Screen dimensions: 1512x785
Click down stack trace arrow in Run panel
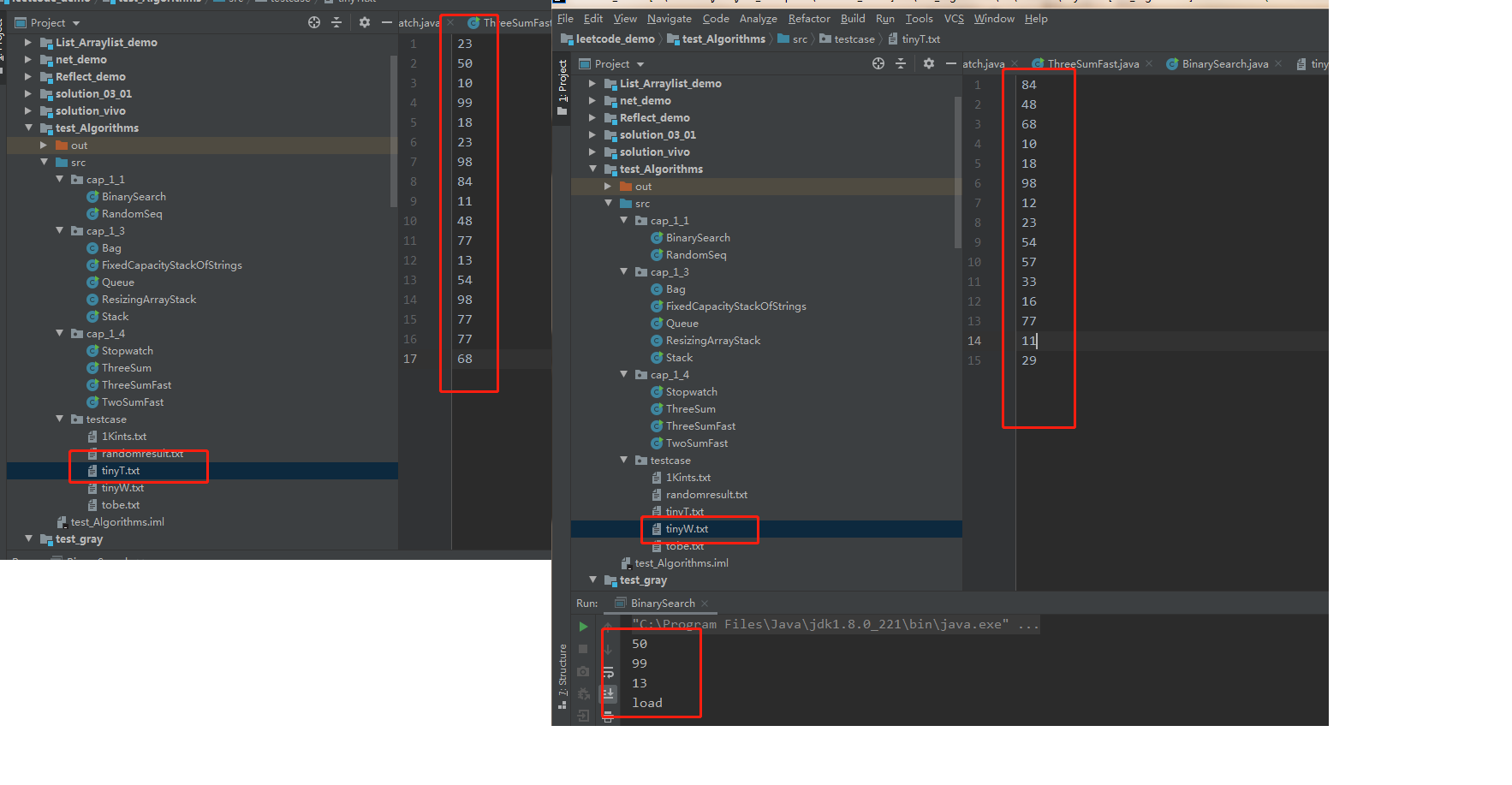tap(608, 649)
